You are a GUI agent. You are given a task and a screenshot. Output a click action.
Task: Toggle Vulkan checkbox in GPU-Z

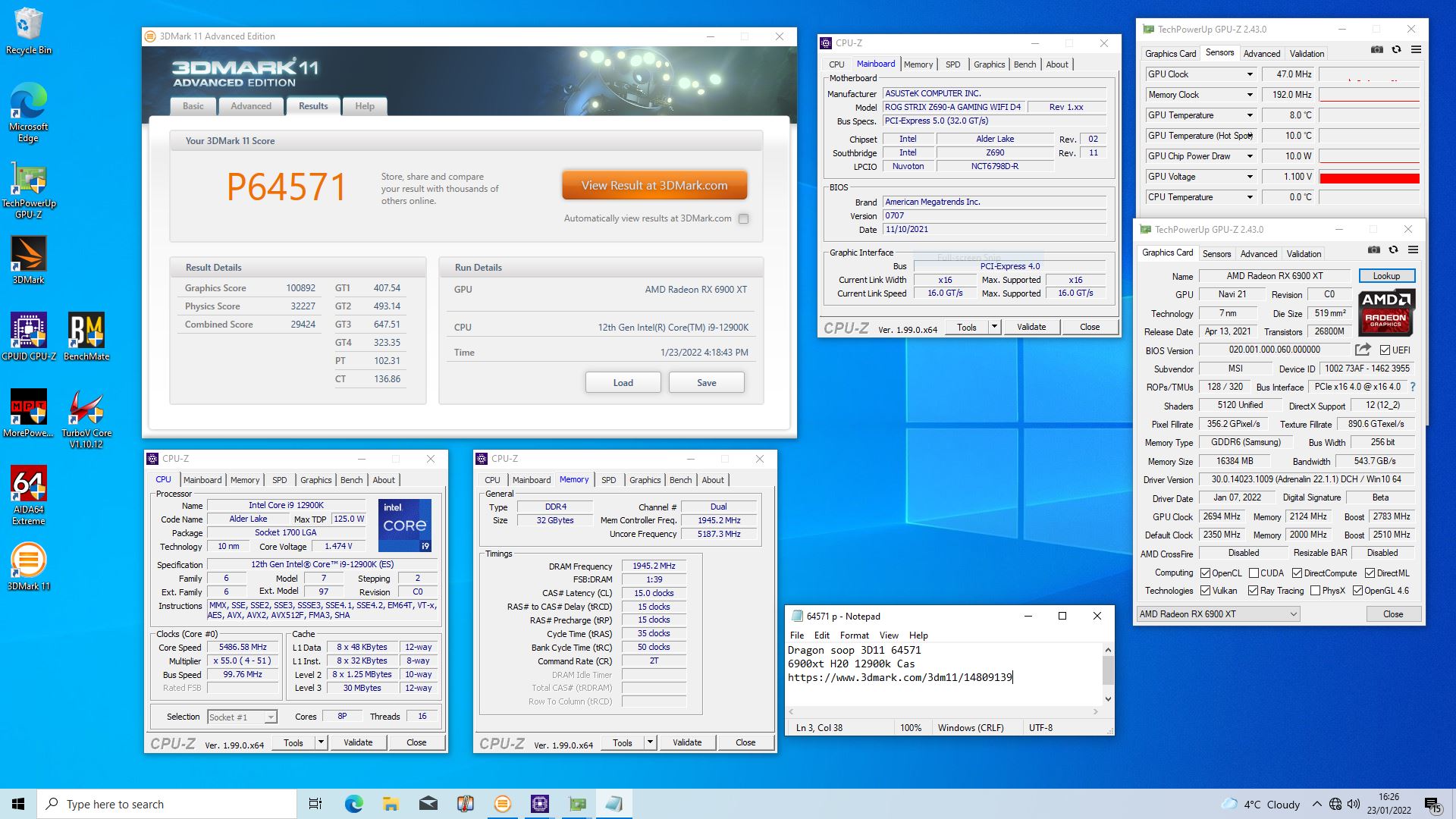(1205, 591)
